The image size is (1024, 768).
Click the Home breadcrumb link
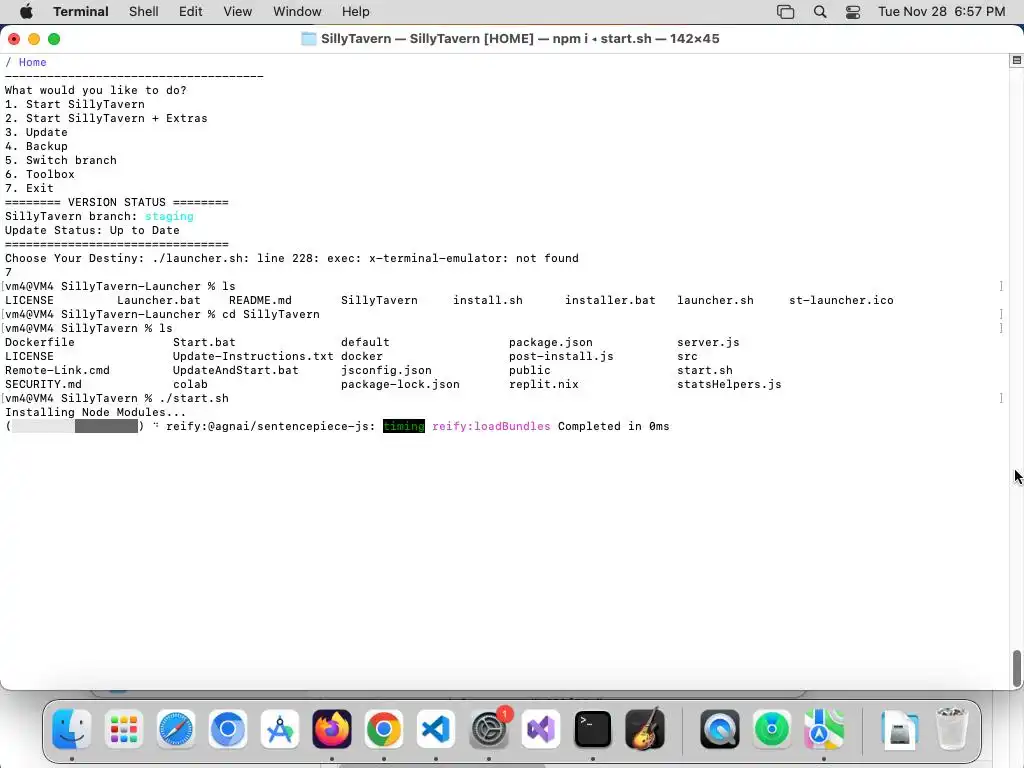point(33,62)
